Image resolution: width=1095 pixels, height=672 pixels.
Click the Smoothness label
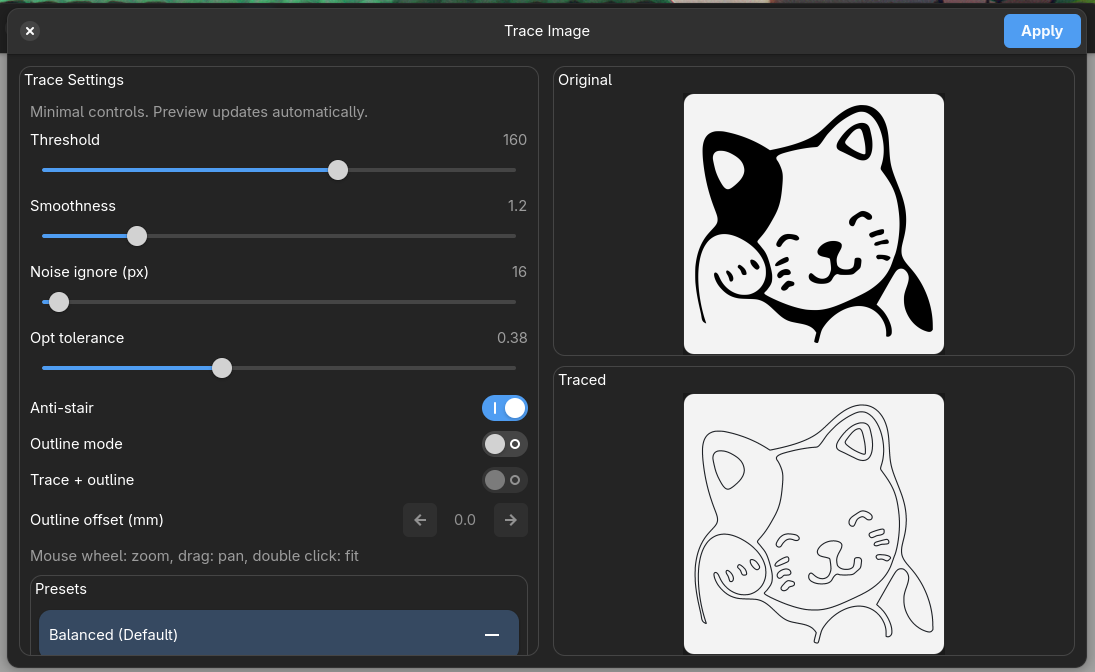(x=73, y=206)
